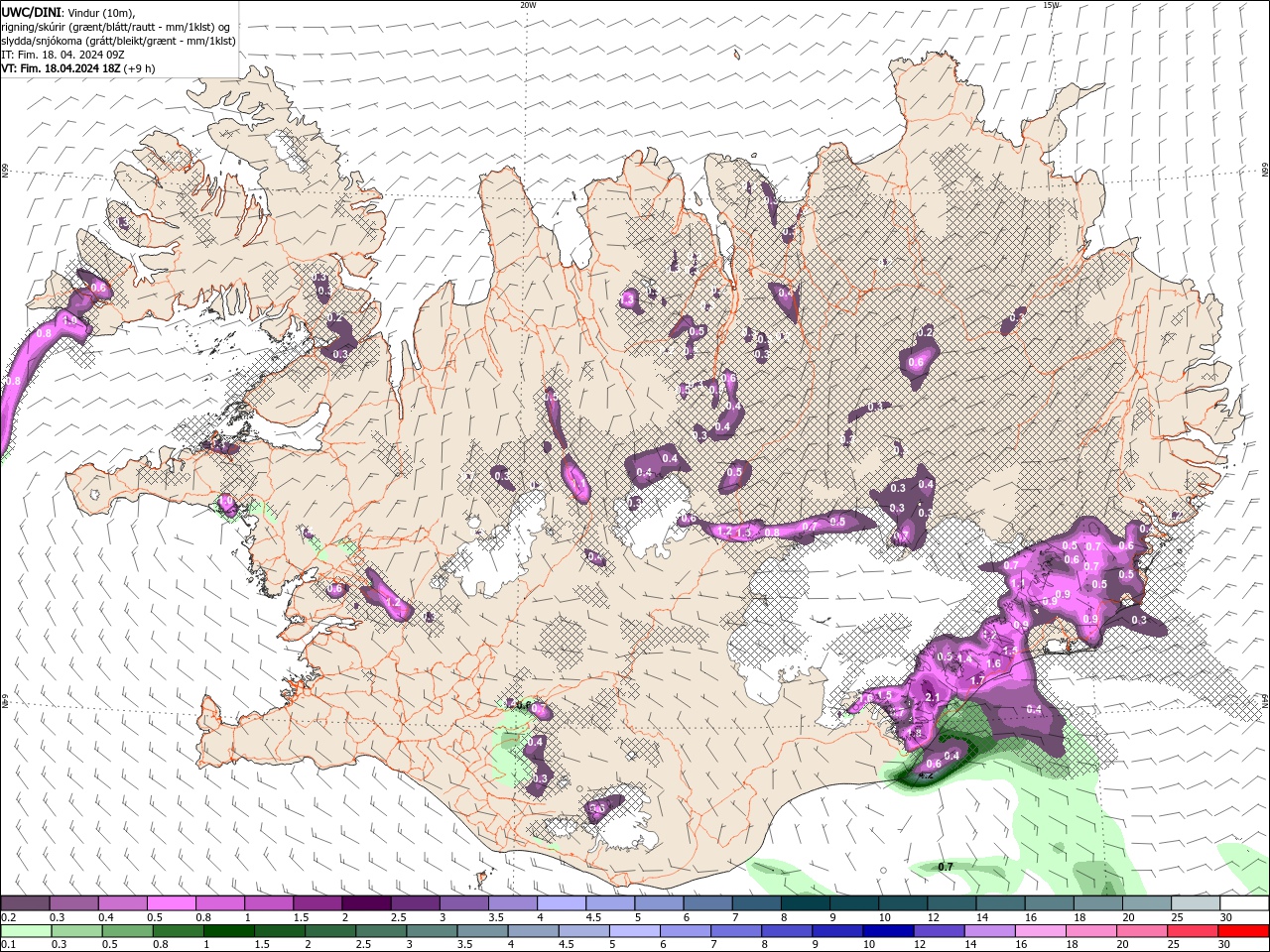Select the 0.5 green rain scale swatch

tap(127, 931)
